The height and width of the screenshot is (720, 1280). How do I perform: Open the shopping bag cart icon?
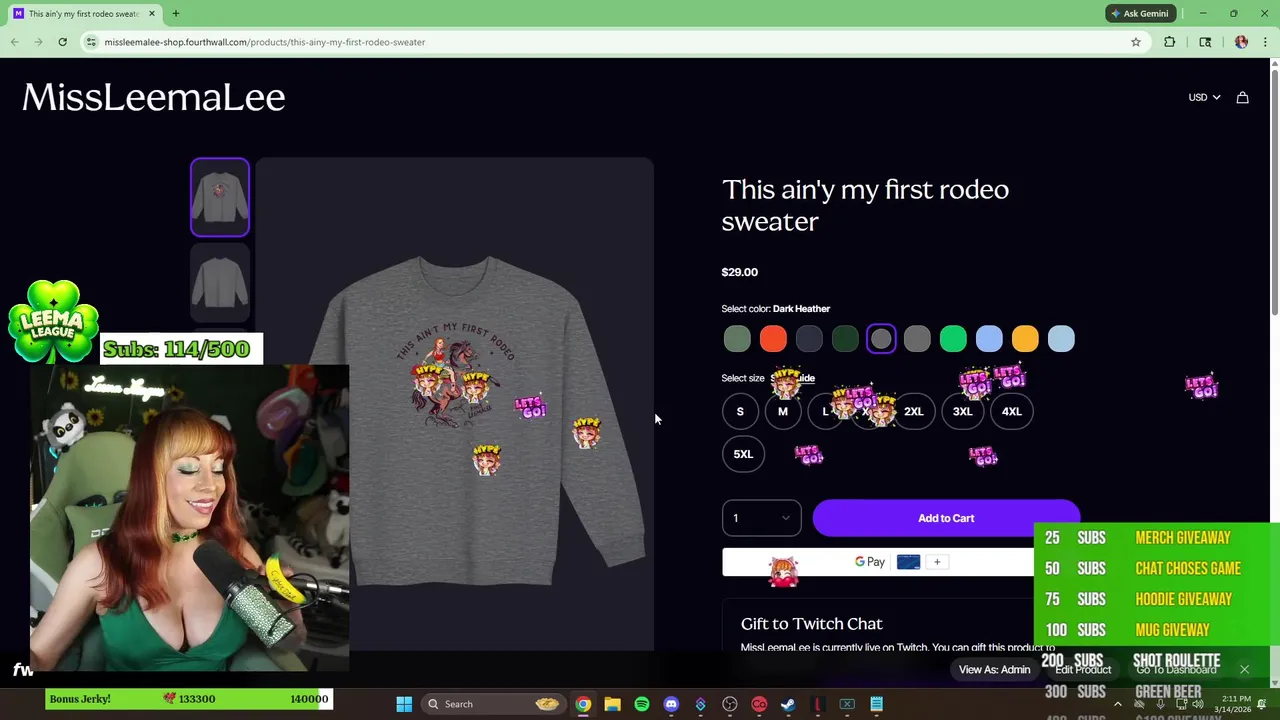tap(1242, 97)
